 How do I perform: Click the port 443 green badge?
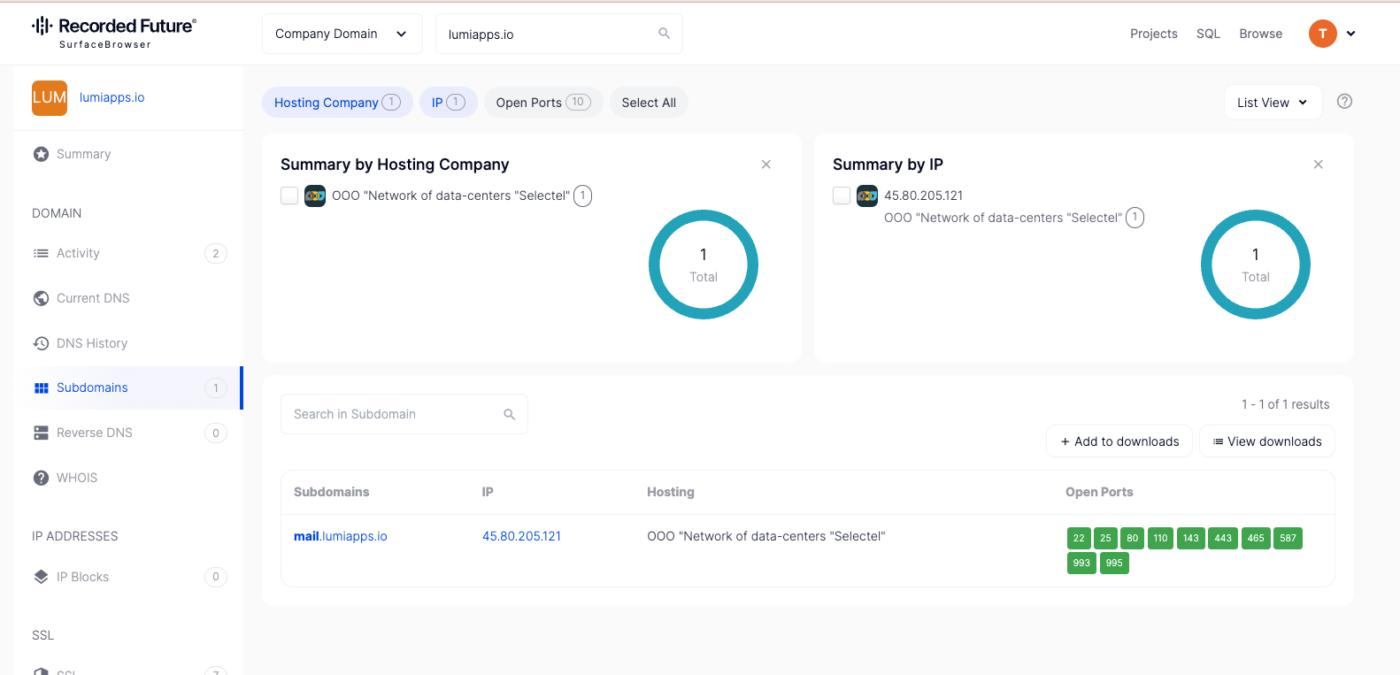pos(1223,538)
